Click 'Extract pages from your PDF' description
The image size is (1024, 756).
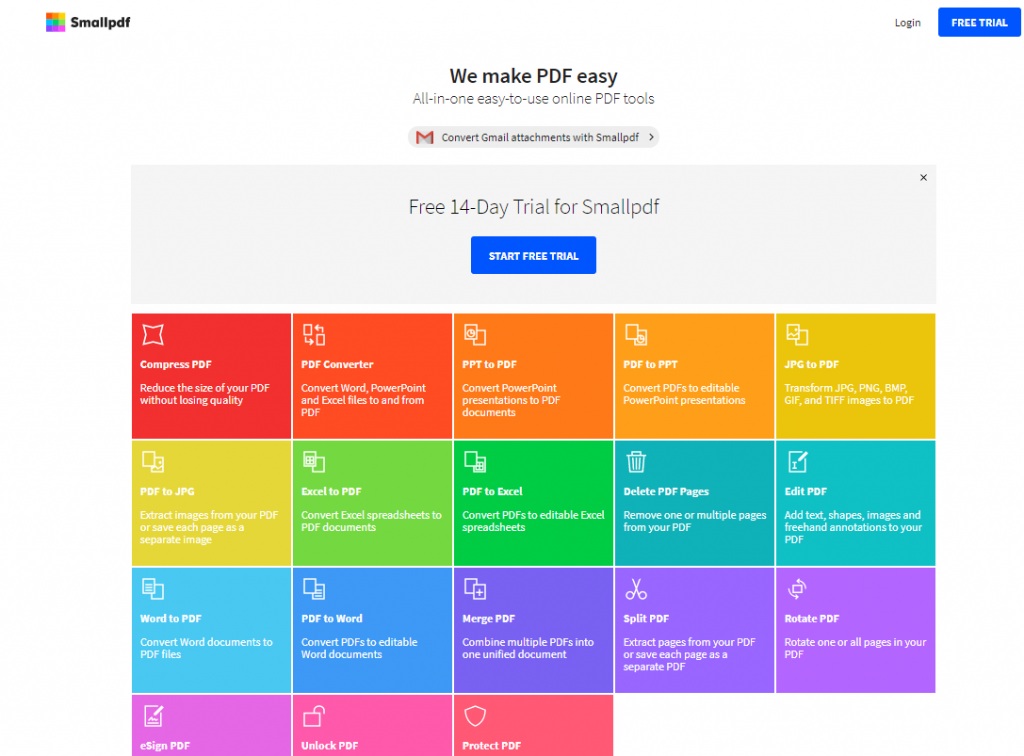click(689, 654)
